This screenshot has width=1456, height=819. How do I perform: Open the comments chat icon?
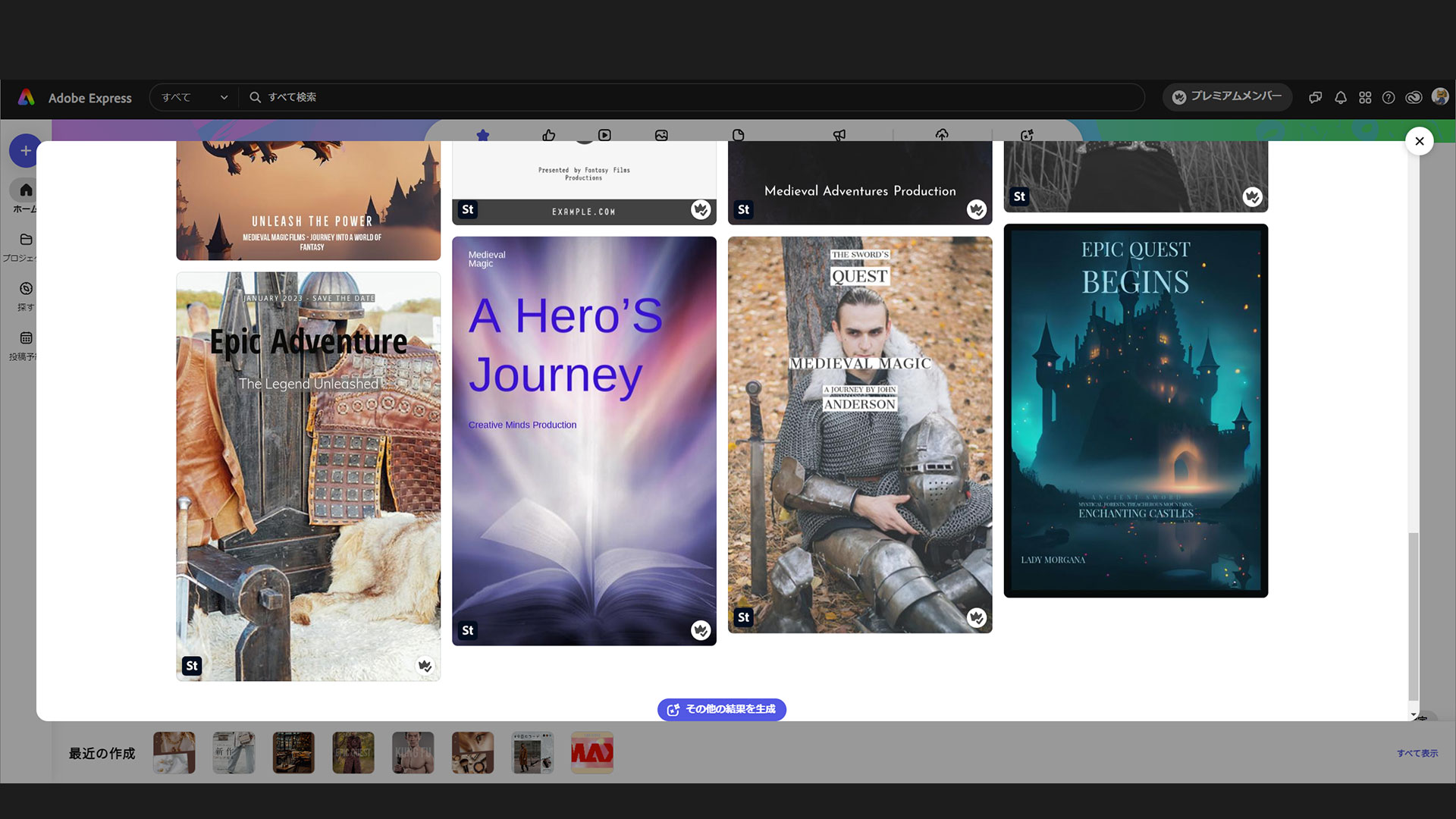coord(1316,98)
